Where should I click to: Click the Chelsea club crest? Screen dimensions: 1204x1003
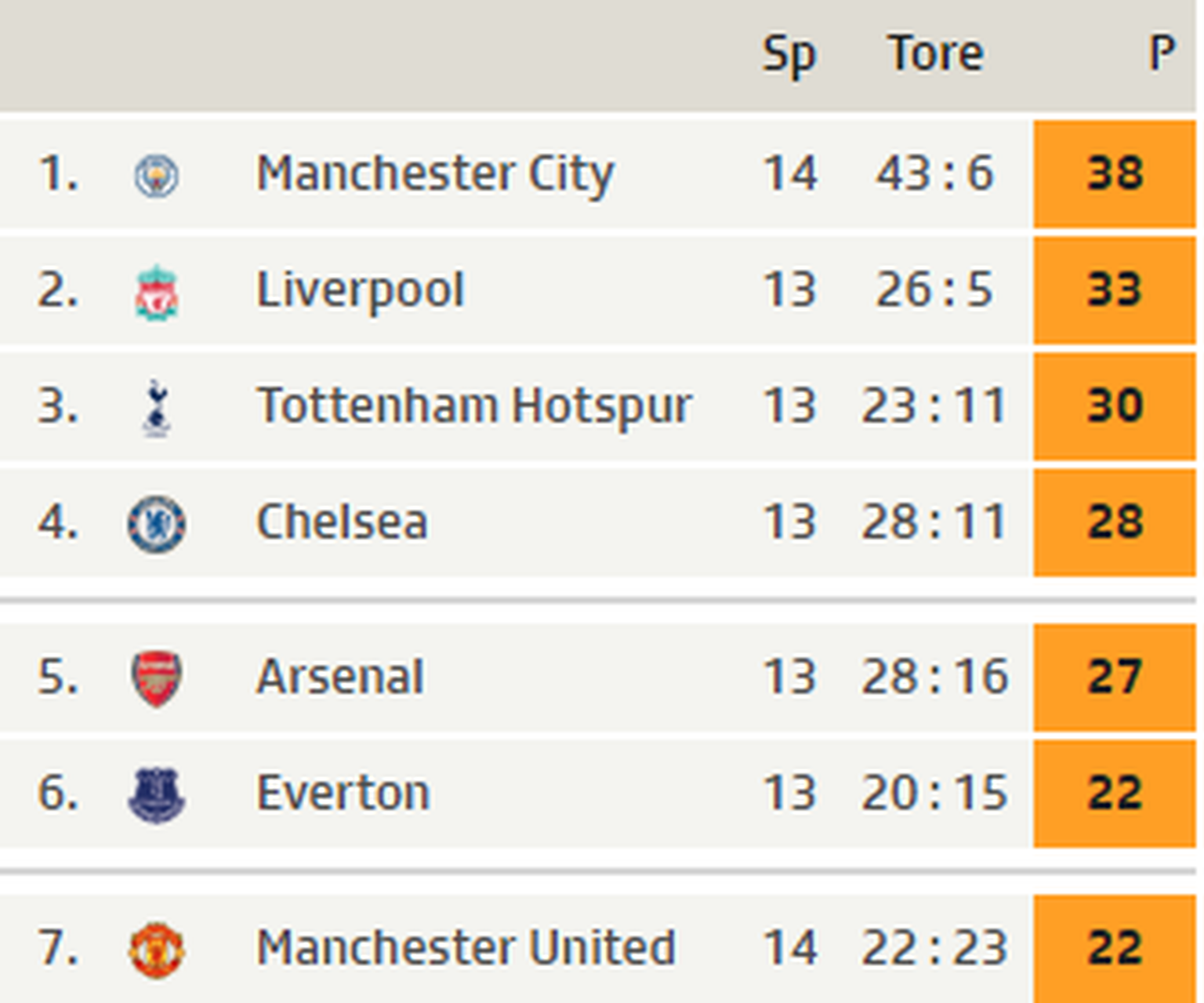click(x=157, y=524)
